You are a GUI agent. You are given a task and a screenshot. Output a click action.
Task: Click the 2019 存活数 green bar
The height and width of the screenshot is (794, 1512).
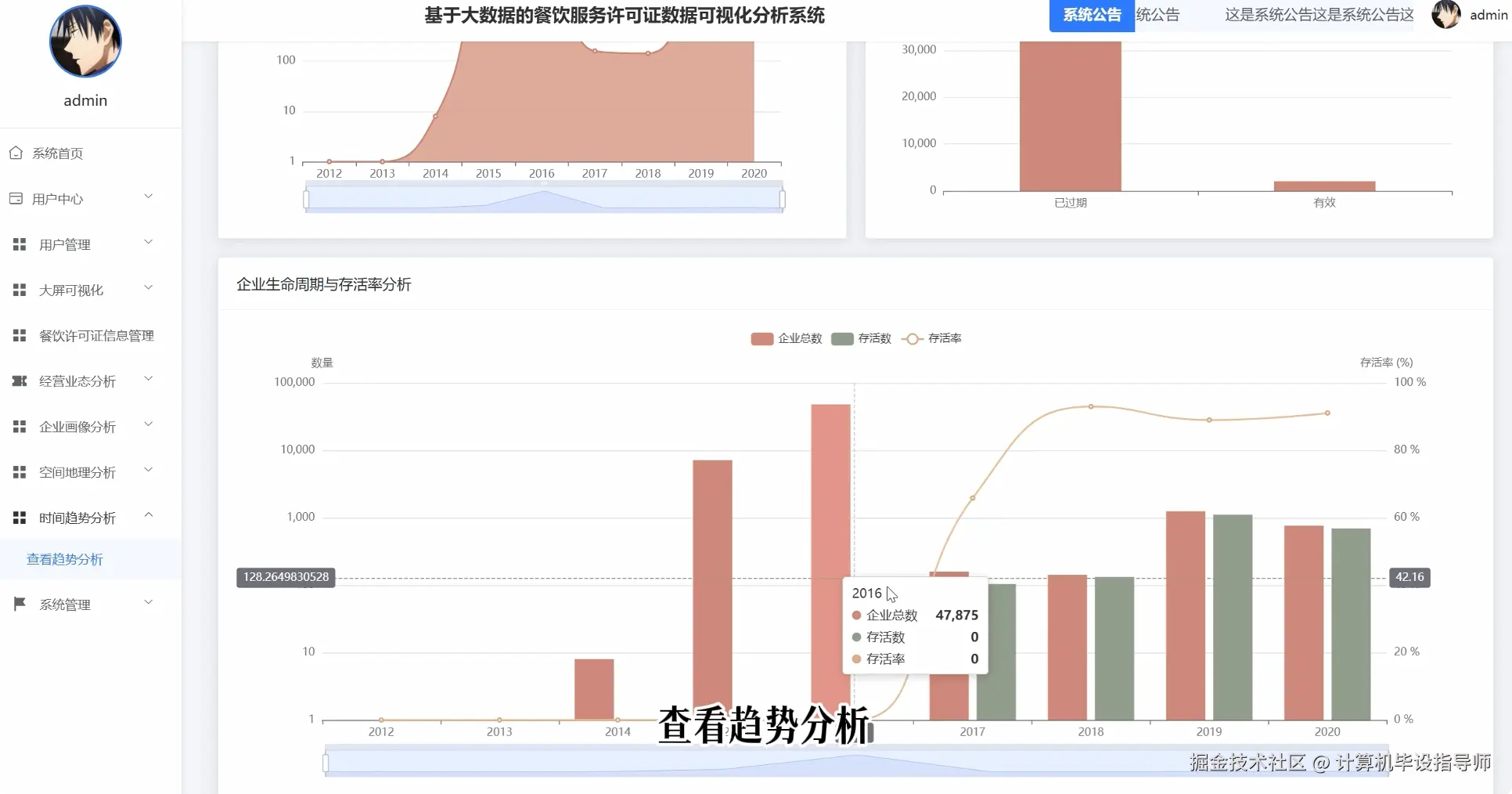click(x=1233, y=617)
